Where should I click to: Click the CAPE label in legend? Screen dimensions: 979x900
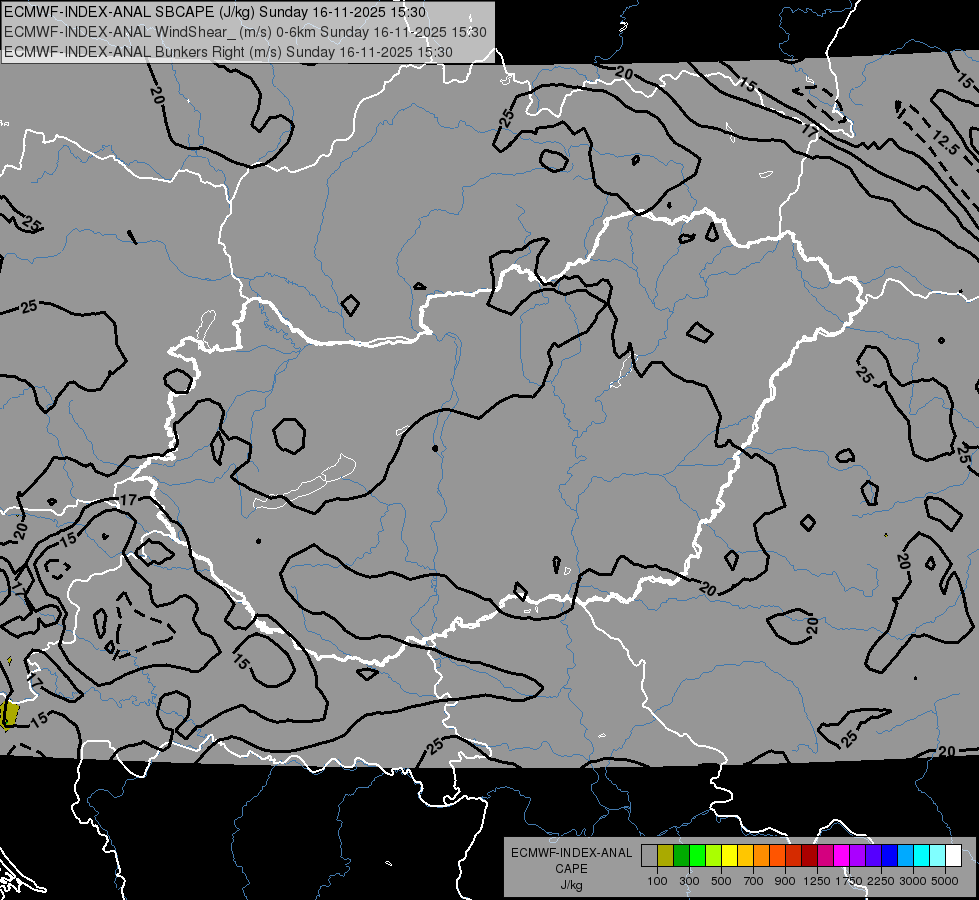(x=571, y=869)
